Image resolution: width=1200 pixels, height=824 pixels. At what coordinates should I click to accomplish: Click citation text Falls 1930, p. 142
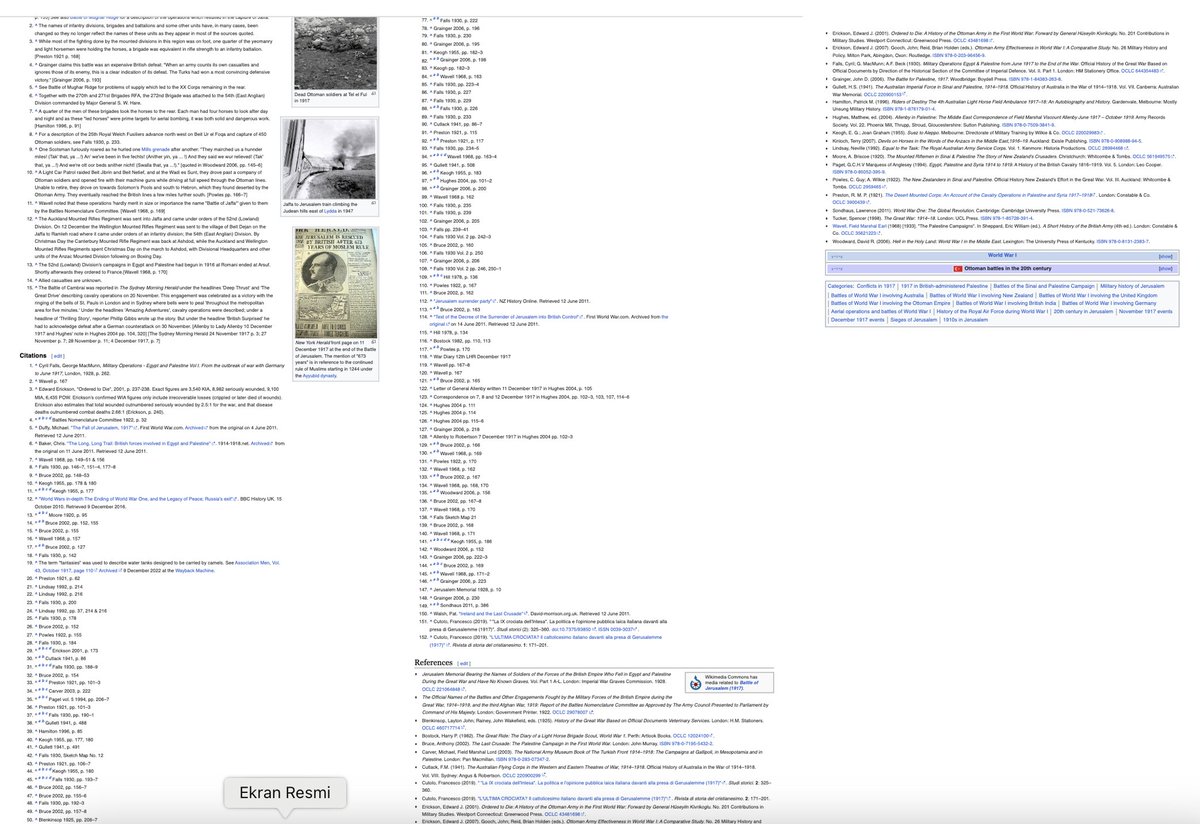[57, 555]
